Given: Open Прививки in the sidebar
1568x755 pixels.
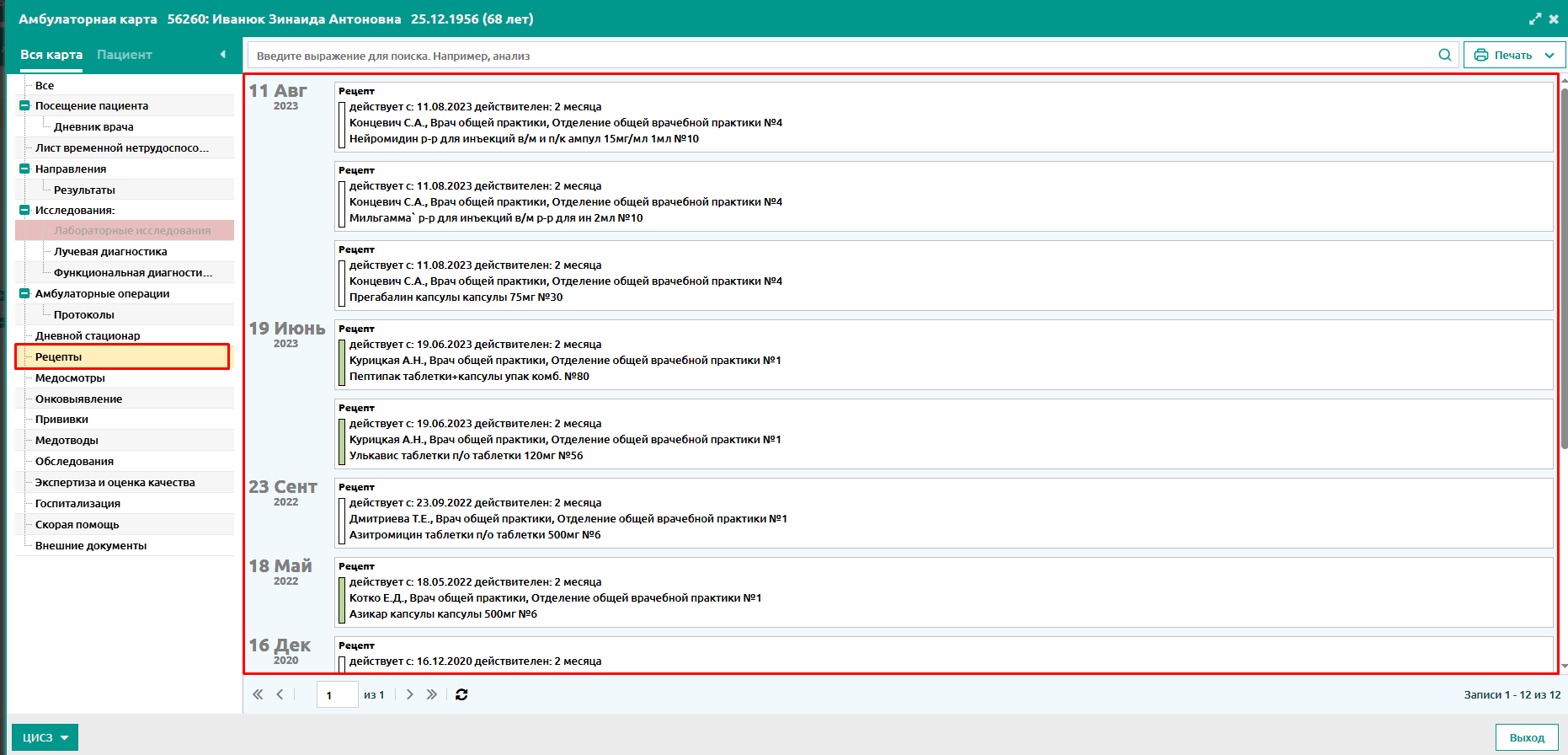Looking at the screenshot, I should pos(61,420).
